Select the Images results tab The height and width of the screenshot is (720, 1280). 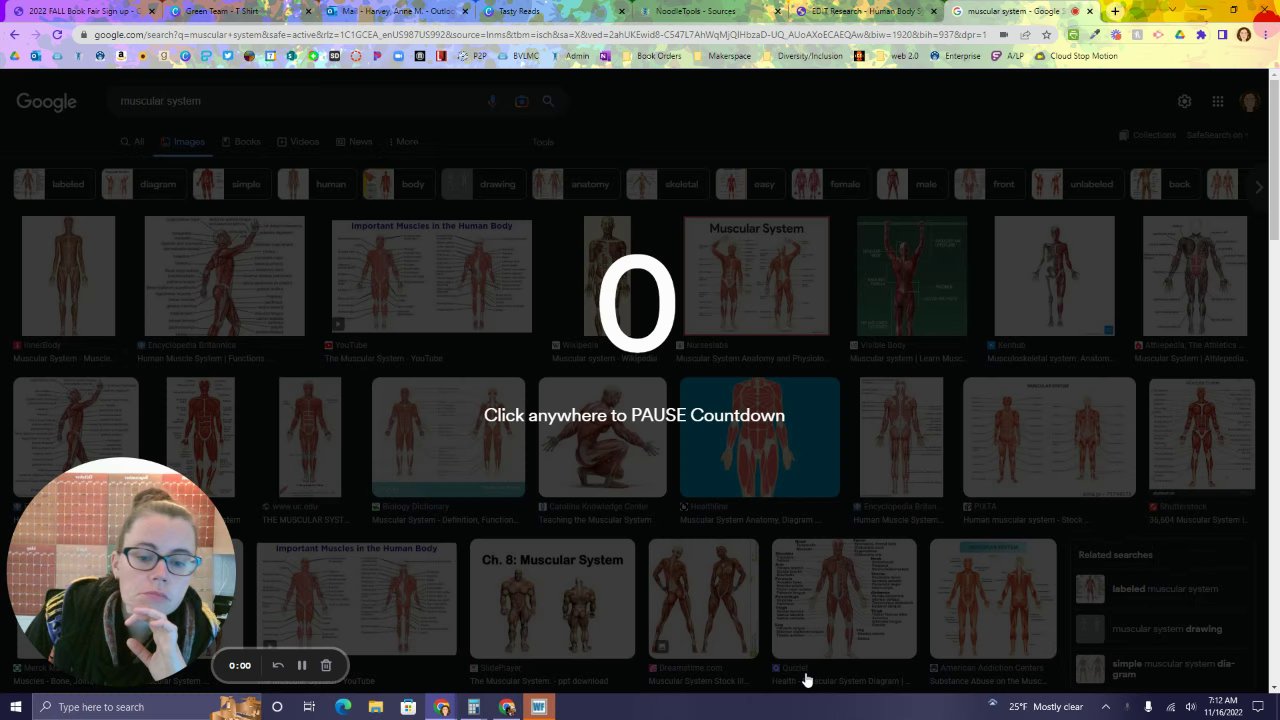[182, 142]
